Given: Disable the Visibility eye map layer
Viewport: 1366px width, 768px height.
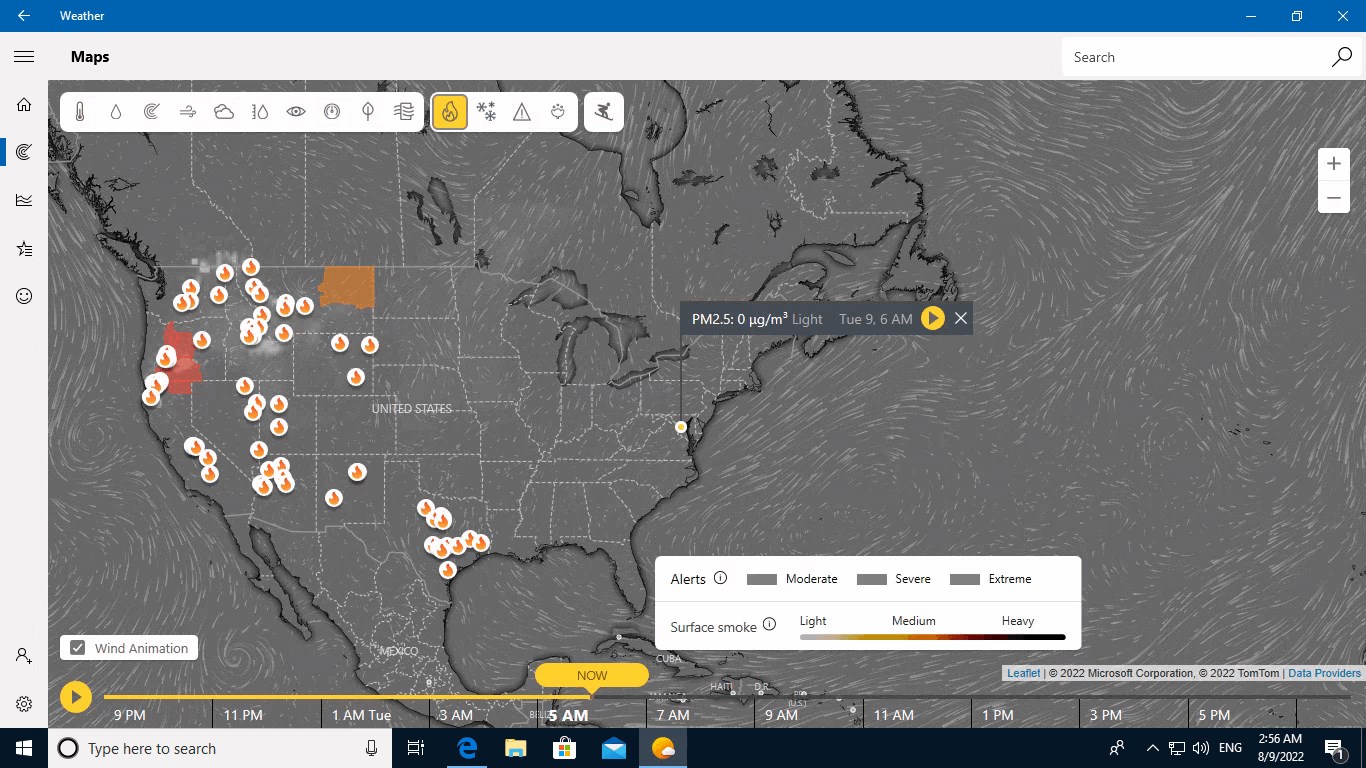Looking at the screenshot, I should tap(295, 111).
